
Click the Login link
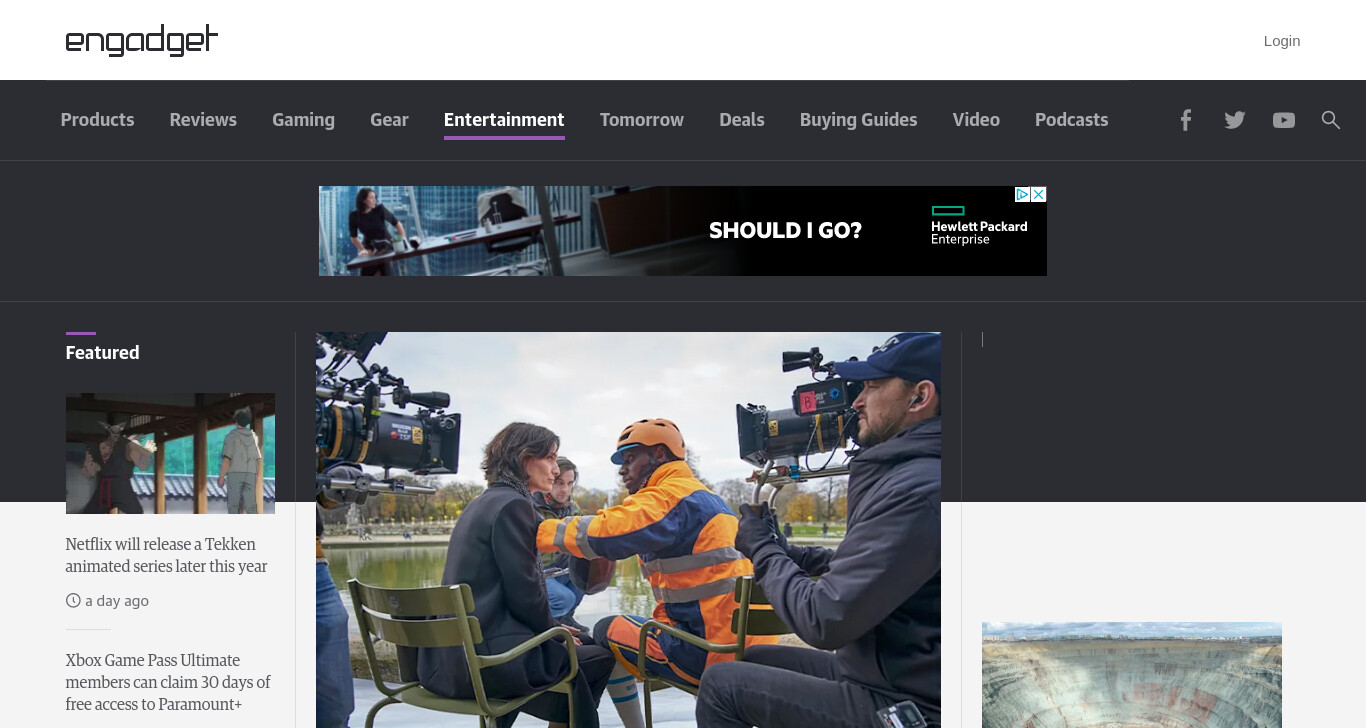tap(1282, 41)
